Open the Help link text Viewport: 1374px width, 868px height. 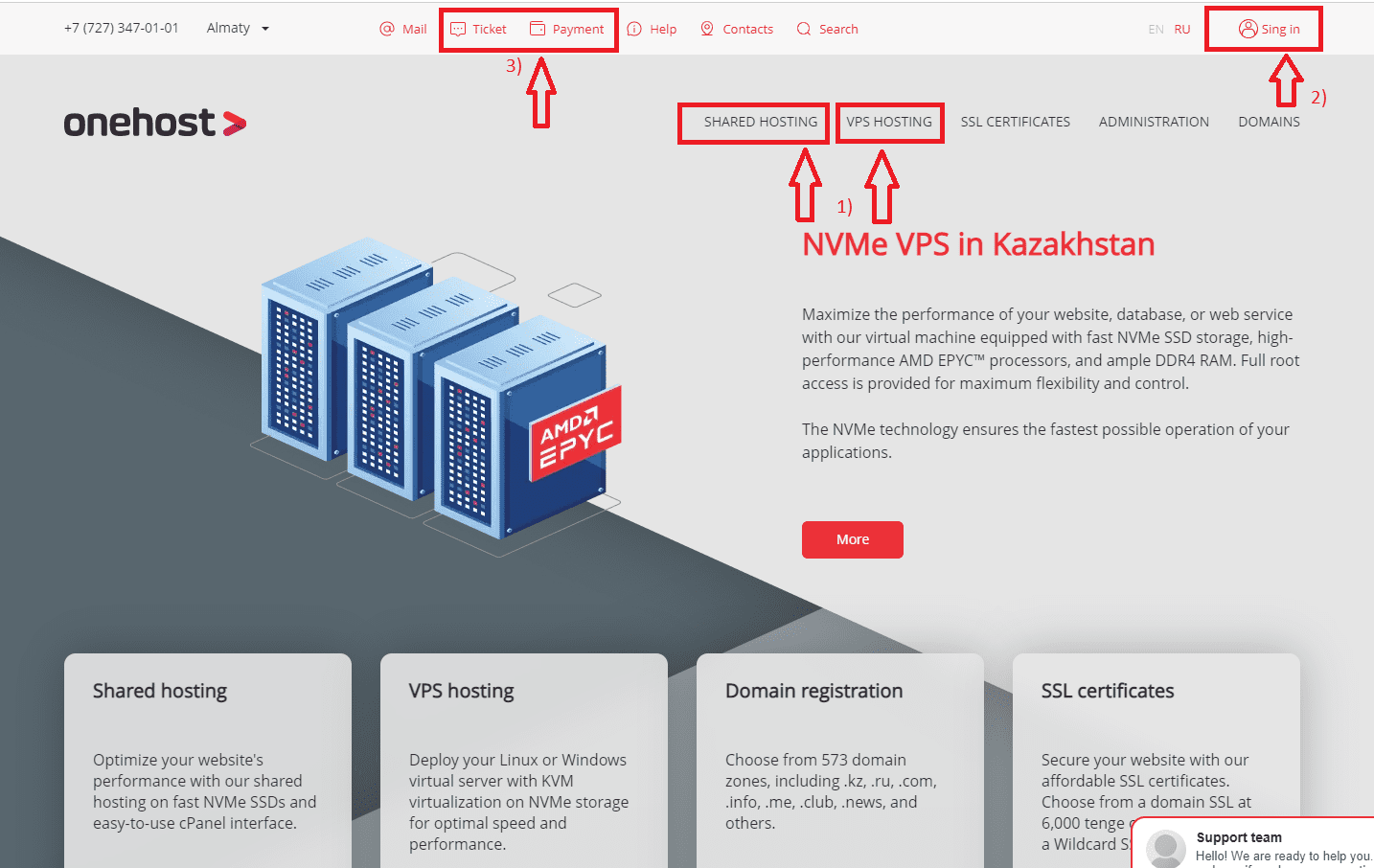click(x=663, y=30)
